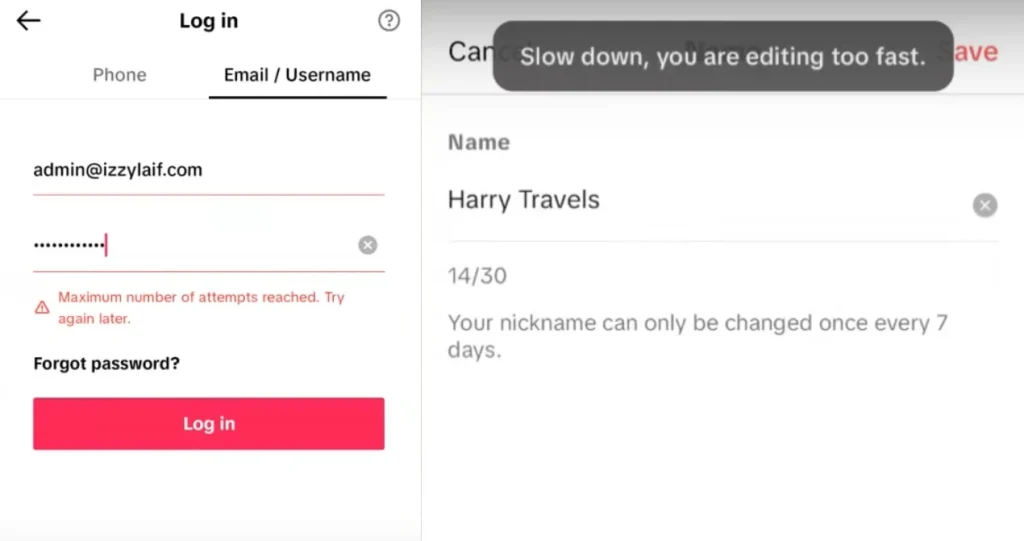
Task: Click the maximum attempts error message
Action: point(201,308)
